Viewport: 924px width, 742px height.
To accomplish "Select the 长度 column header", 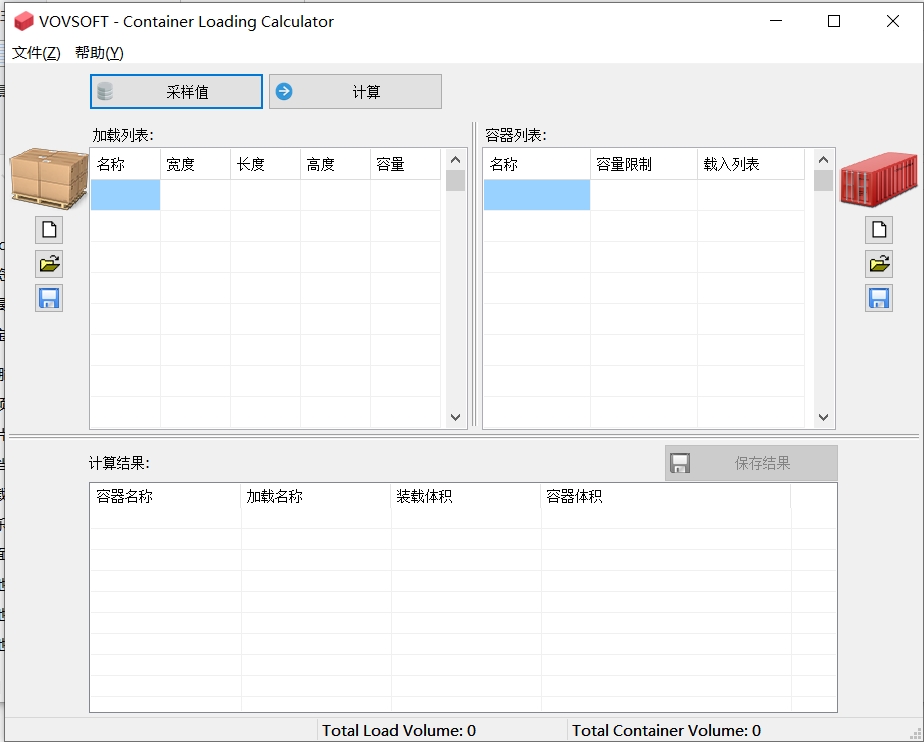I will (x=265, y=164).
